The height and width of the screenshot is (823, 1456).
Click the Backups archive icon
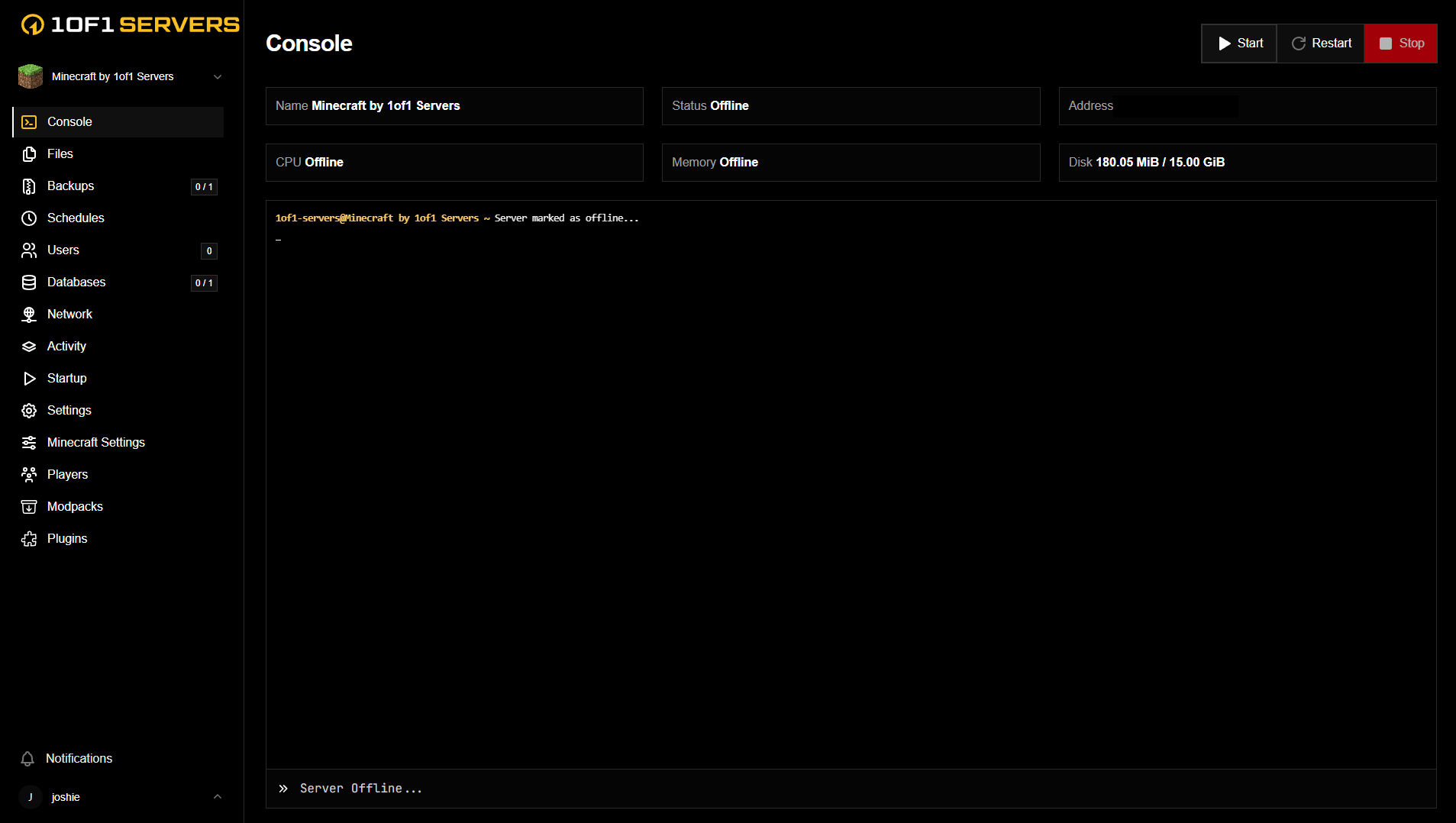point(29,186)
